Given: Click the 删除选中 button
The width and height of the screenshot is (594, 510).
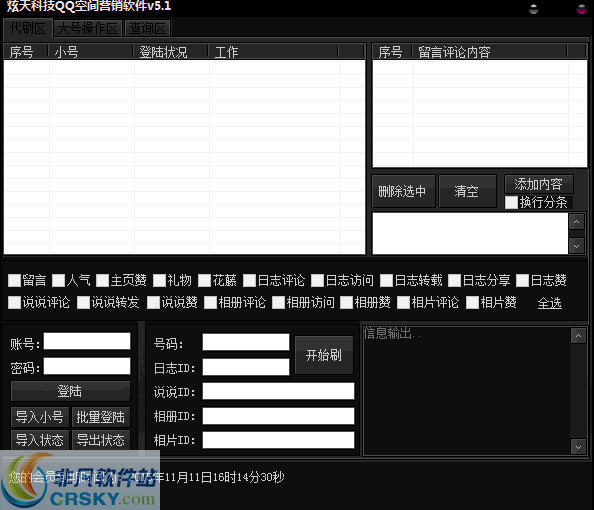Looking at the screenshot, I should click(403, 191).
